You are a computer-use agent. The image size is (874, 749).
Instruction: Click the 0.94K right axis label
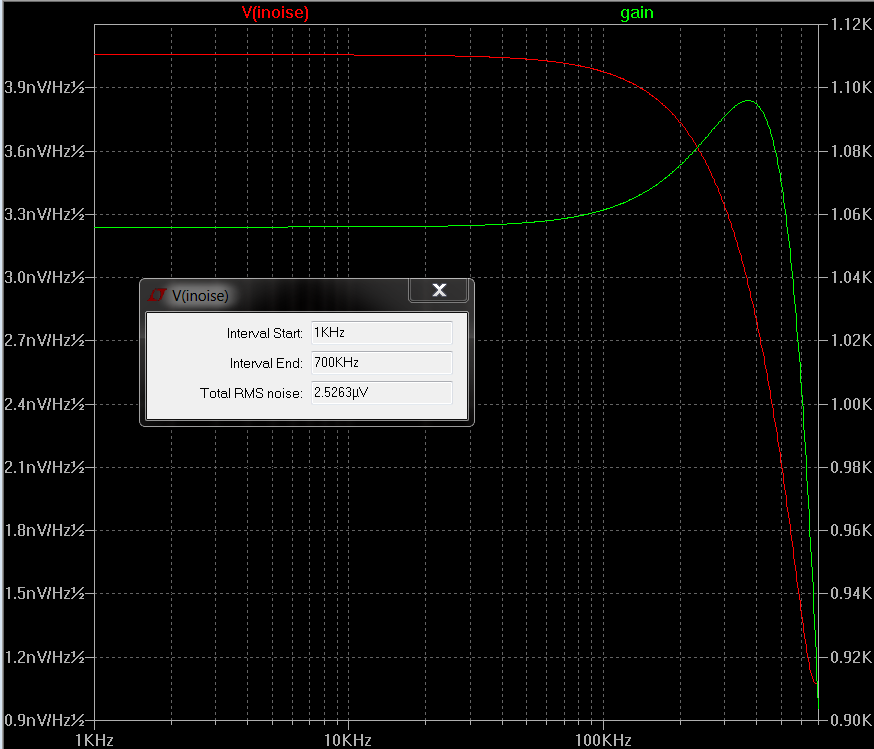click(851, 593)
